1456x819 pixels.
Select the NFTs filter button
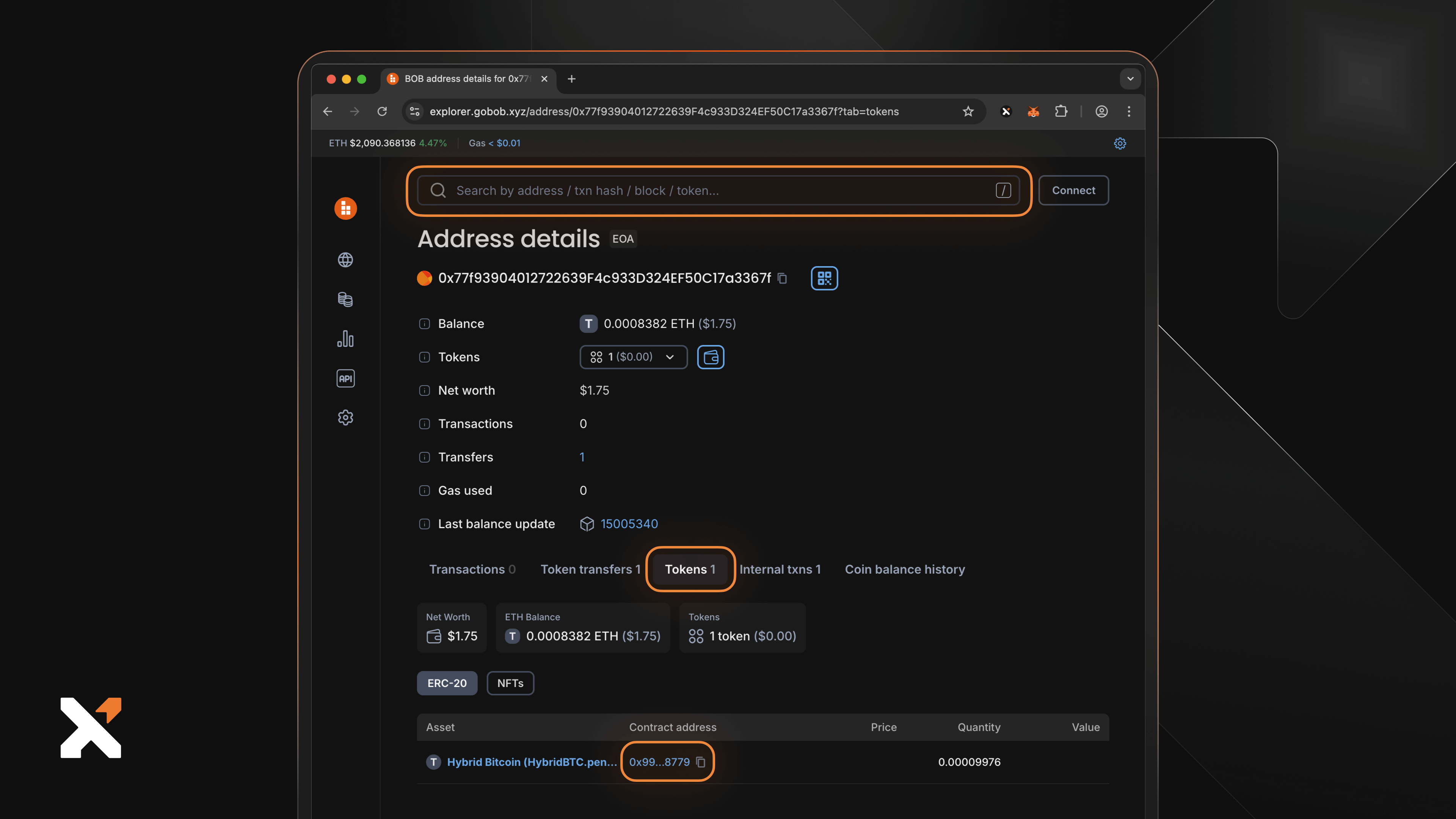(510, 683)
